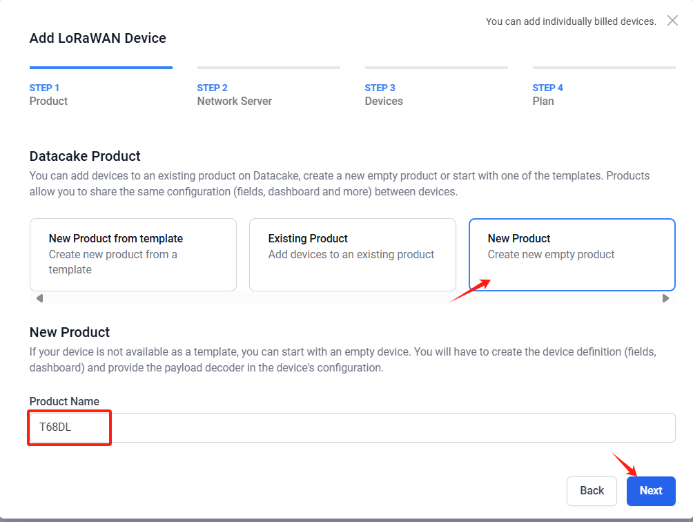Viewport: 693px width, 522px height.
Task: Click the right scroll arrow below the product cards
Action: point(666,298)
